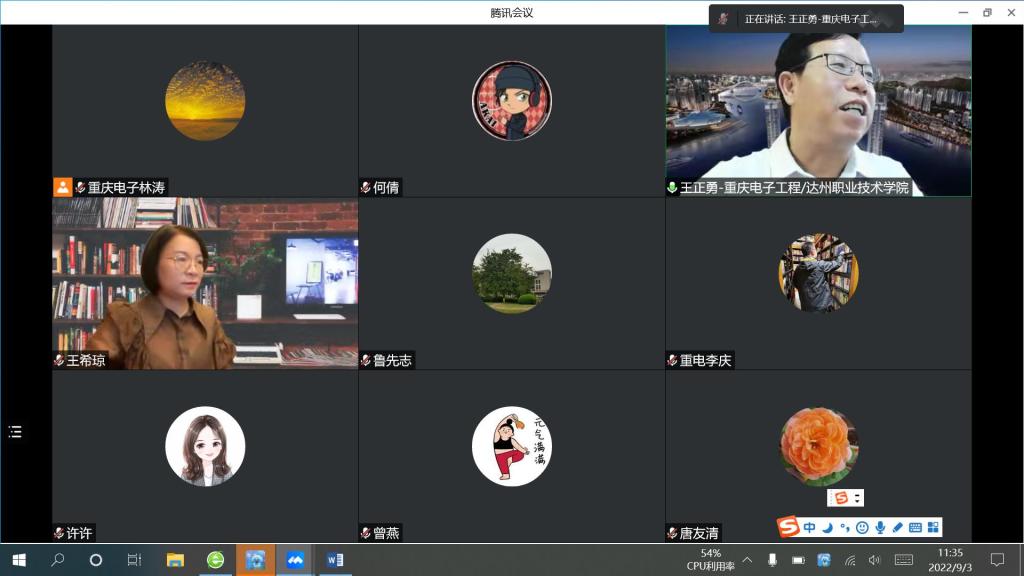Show hidden system tray icons

(x=746, y=560)
